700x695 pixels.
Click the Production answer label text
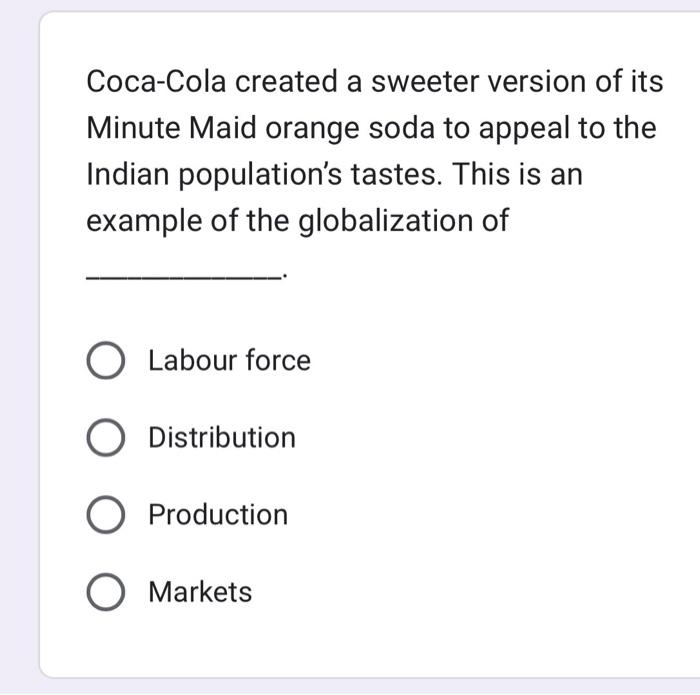click(x=218, y=515)
